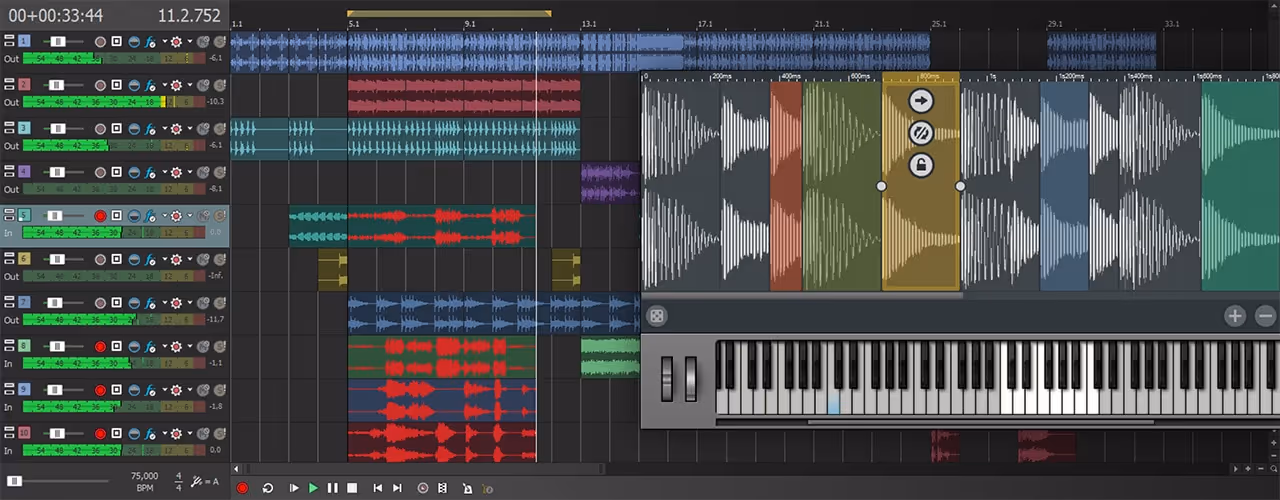Open the dropdown arrow after the gear on track 3
The image size is (1280, 500).
[x=190, y=129]
